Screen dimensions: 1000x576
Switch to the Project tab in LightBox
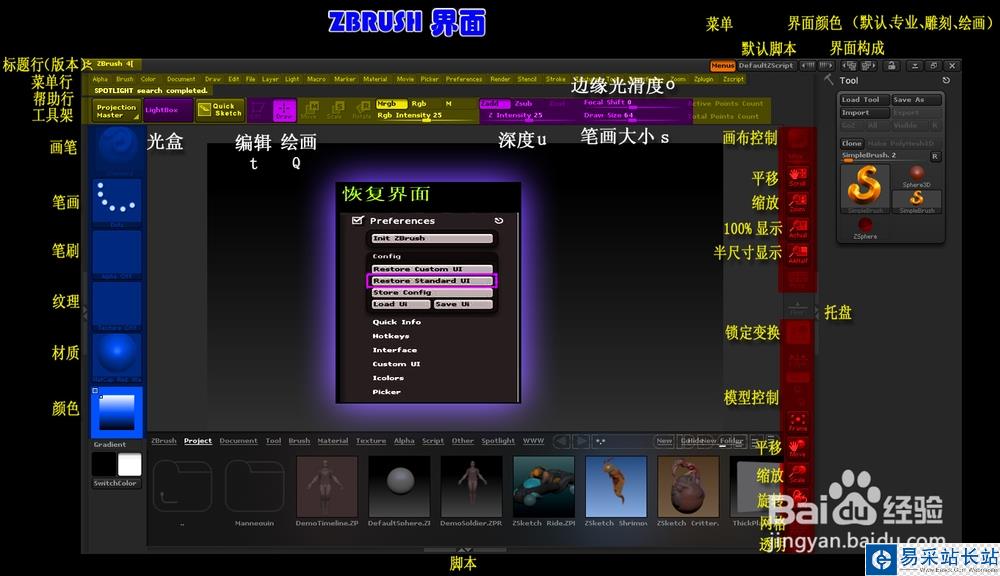click(198, 441)
